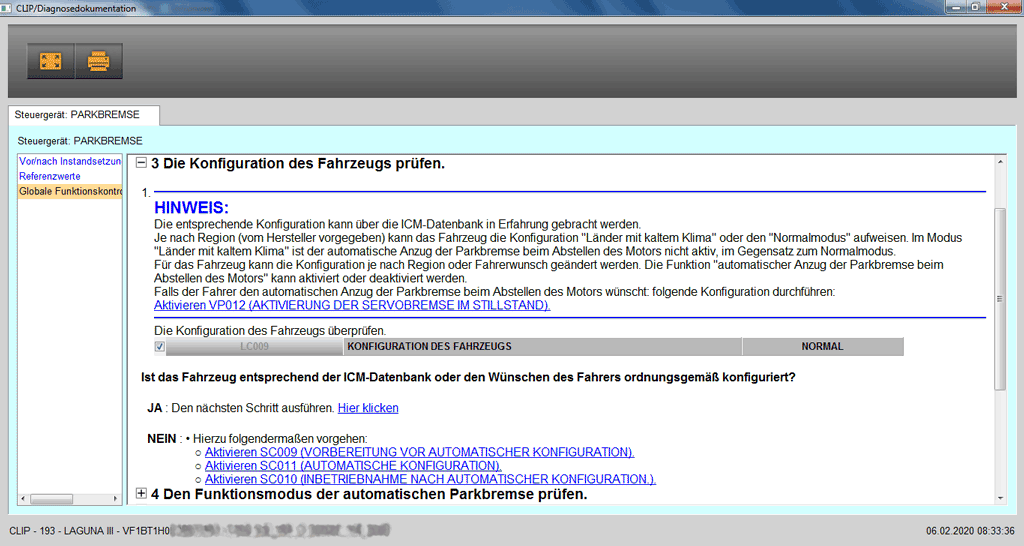Click the fullscreen expand toolbar icon
Viewport: 1024px width, 546px height.
point(50,61)
